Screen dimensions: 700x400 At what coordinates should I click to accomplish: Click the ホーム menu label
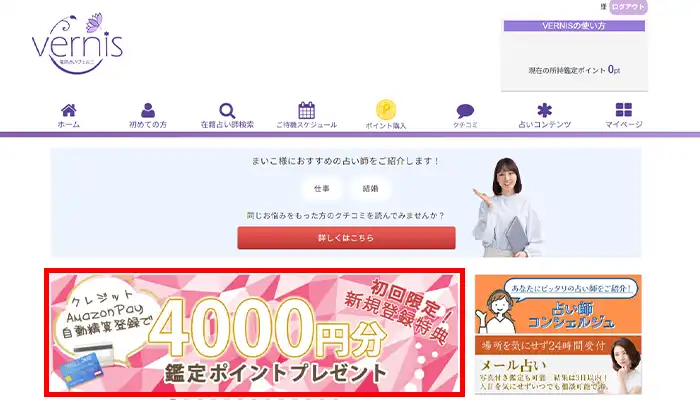(68, 125)
